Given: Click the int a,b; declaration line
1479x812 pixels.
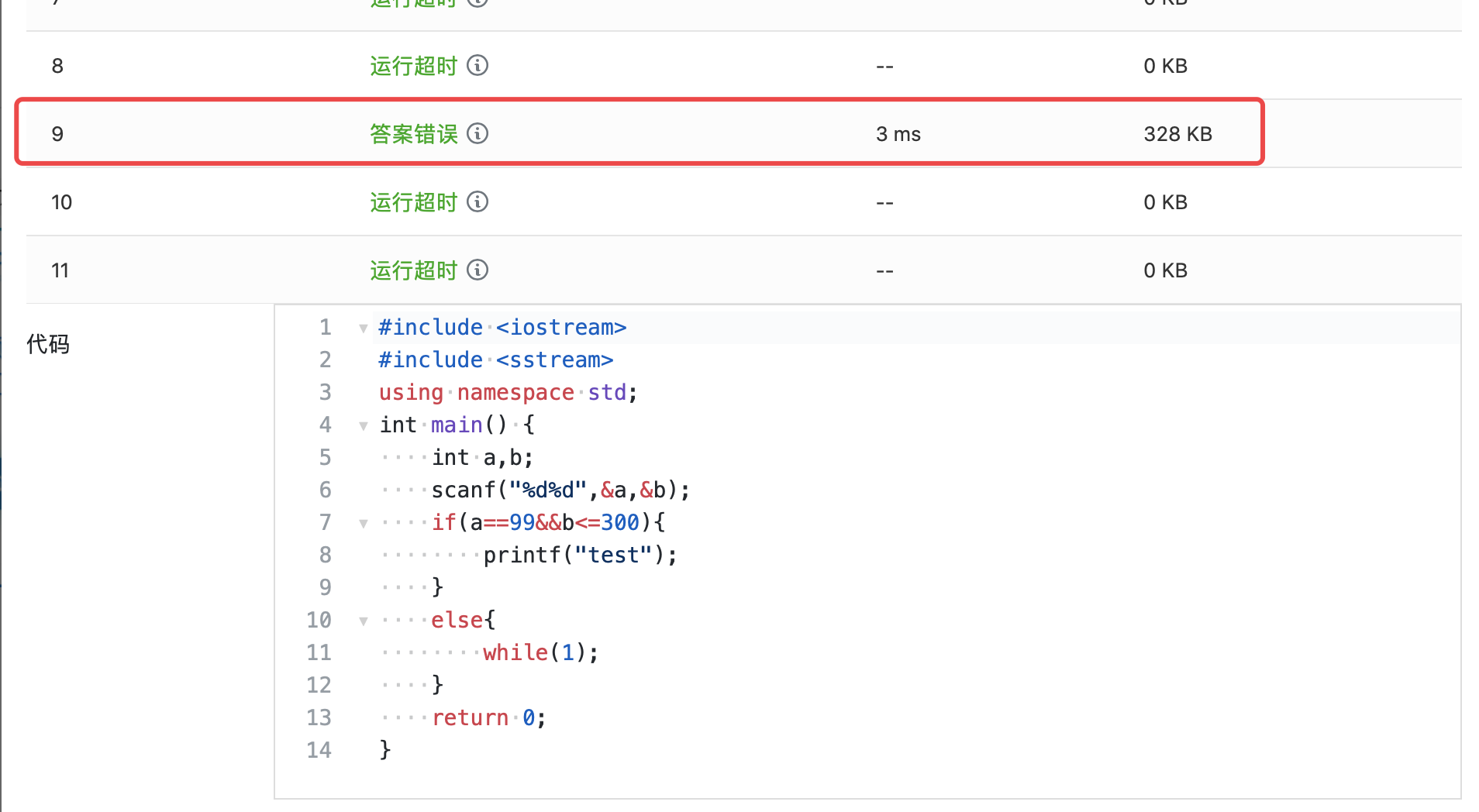Looking at the screenshot, I should (x=482, y=458).
